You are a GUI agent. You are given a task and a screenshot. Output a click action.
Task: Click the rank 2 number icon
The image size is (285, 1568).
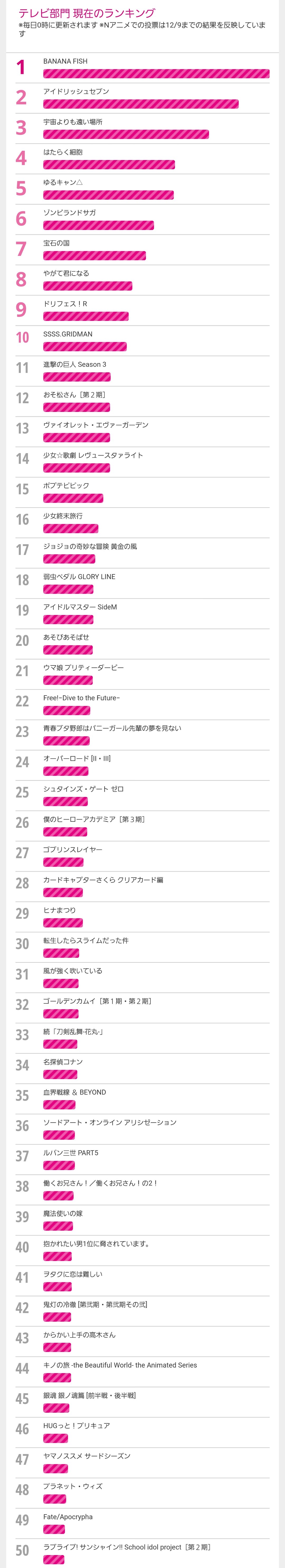point(21,97)
